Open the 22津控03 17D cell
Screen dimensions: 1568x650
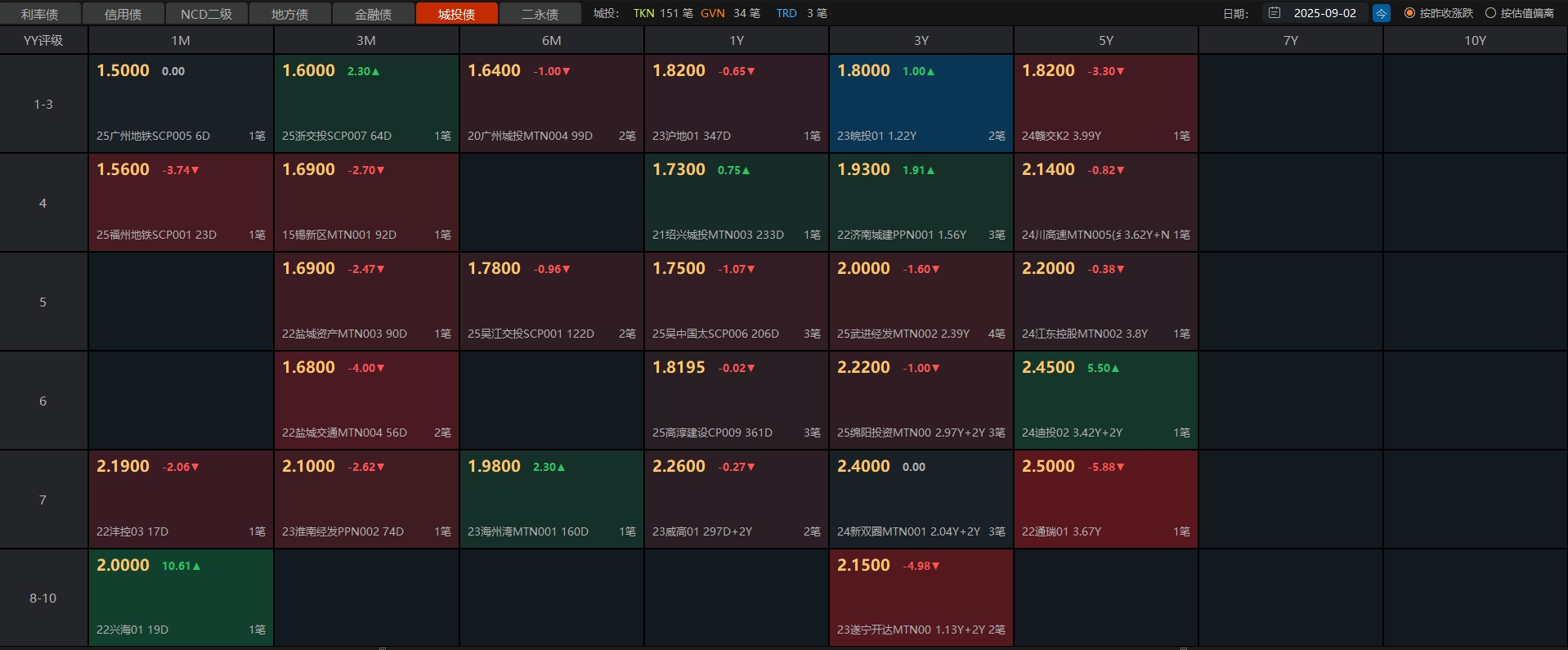(x=181, y=500)
